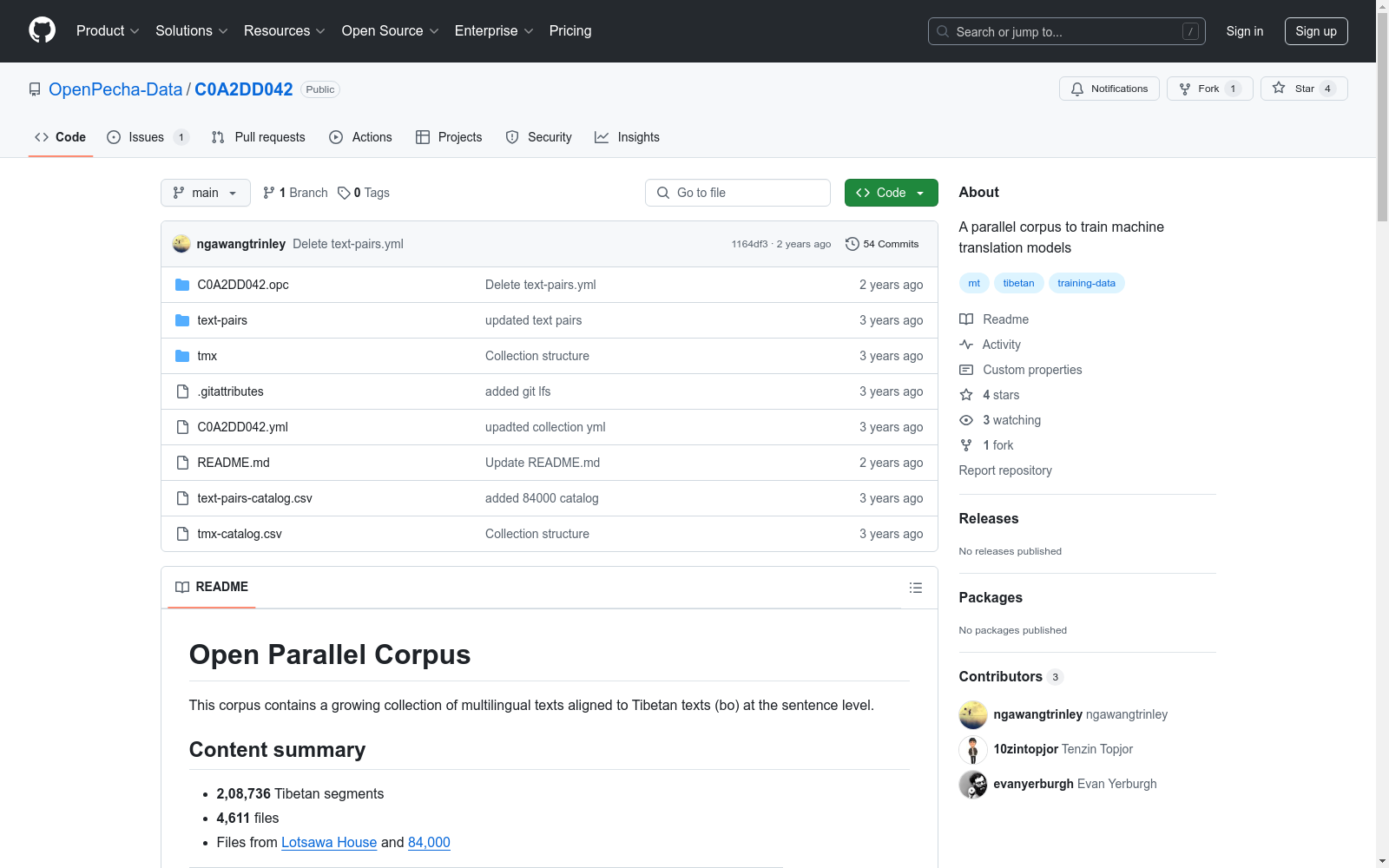The width and height of the screenshot is (1389, 868).
Task: Open the Insights tab
Action: pos(628,137)
